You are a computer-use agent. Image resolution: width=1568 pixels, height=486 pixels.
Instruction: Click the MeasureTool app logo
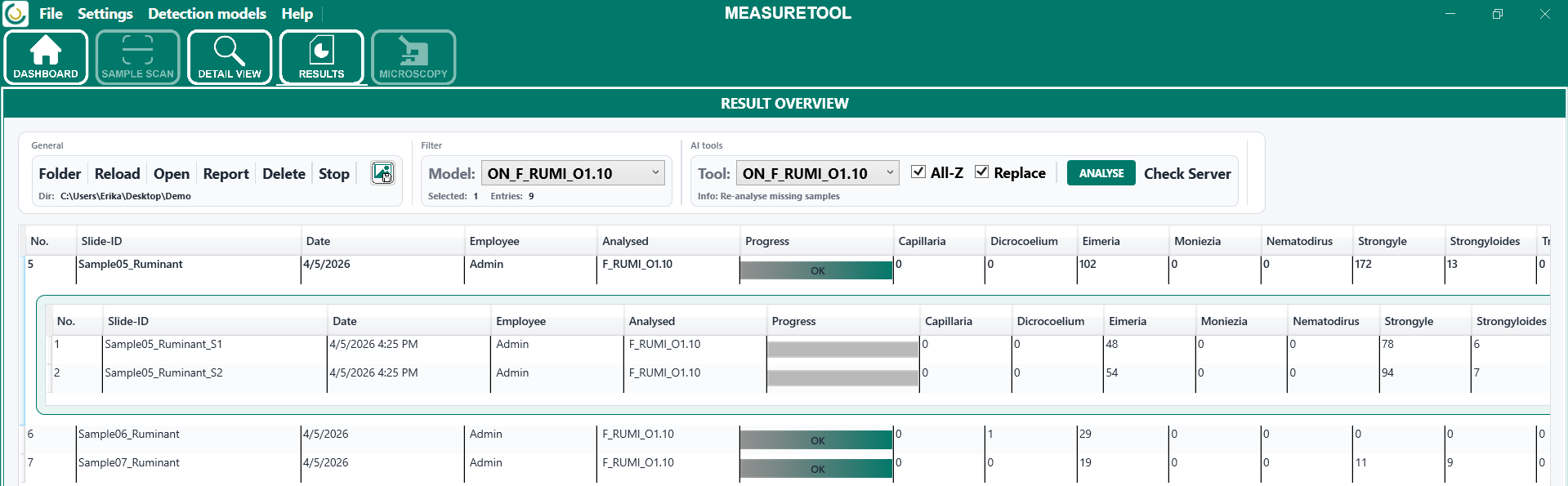tap(16, 14)
